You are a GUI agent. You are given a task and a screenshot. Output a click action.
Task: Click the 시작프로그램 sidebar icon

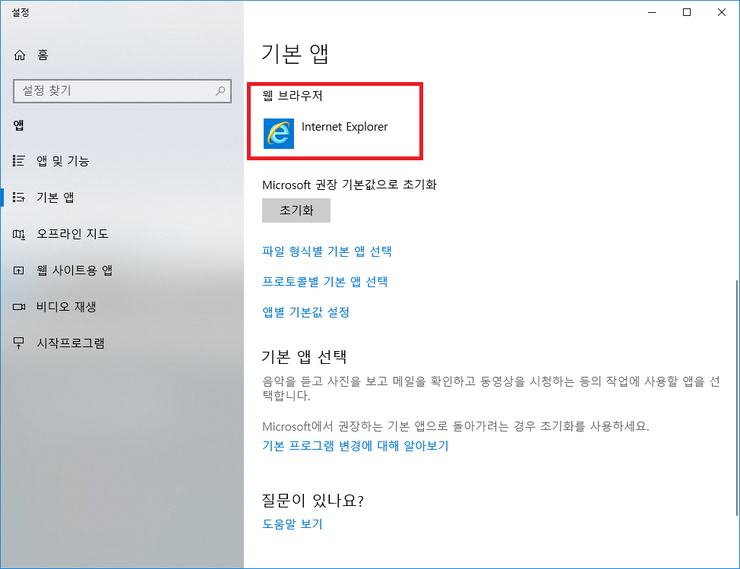[x=19, y=343]
